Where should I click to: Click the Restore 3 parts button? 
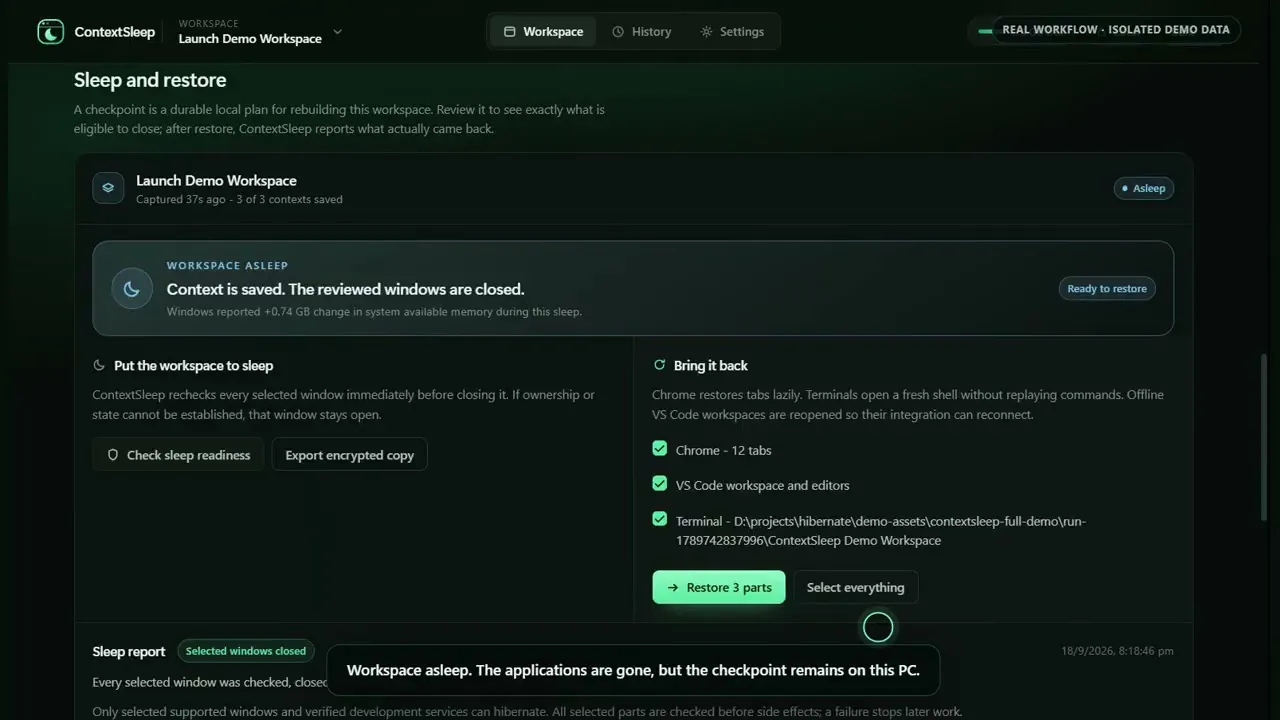[x=719, y=587]
